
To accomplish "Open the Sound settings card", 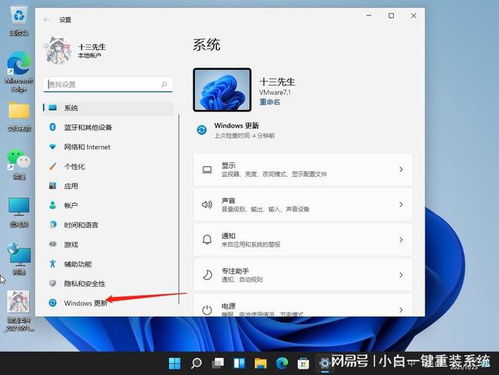I will [303, 205].
